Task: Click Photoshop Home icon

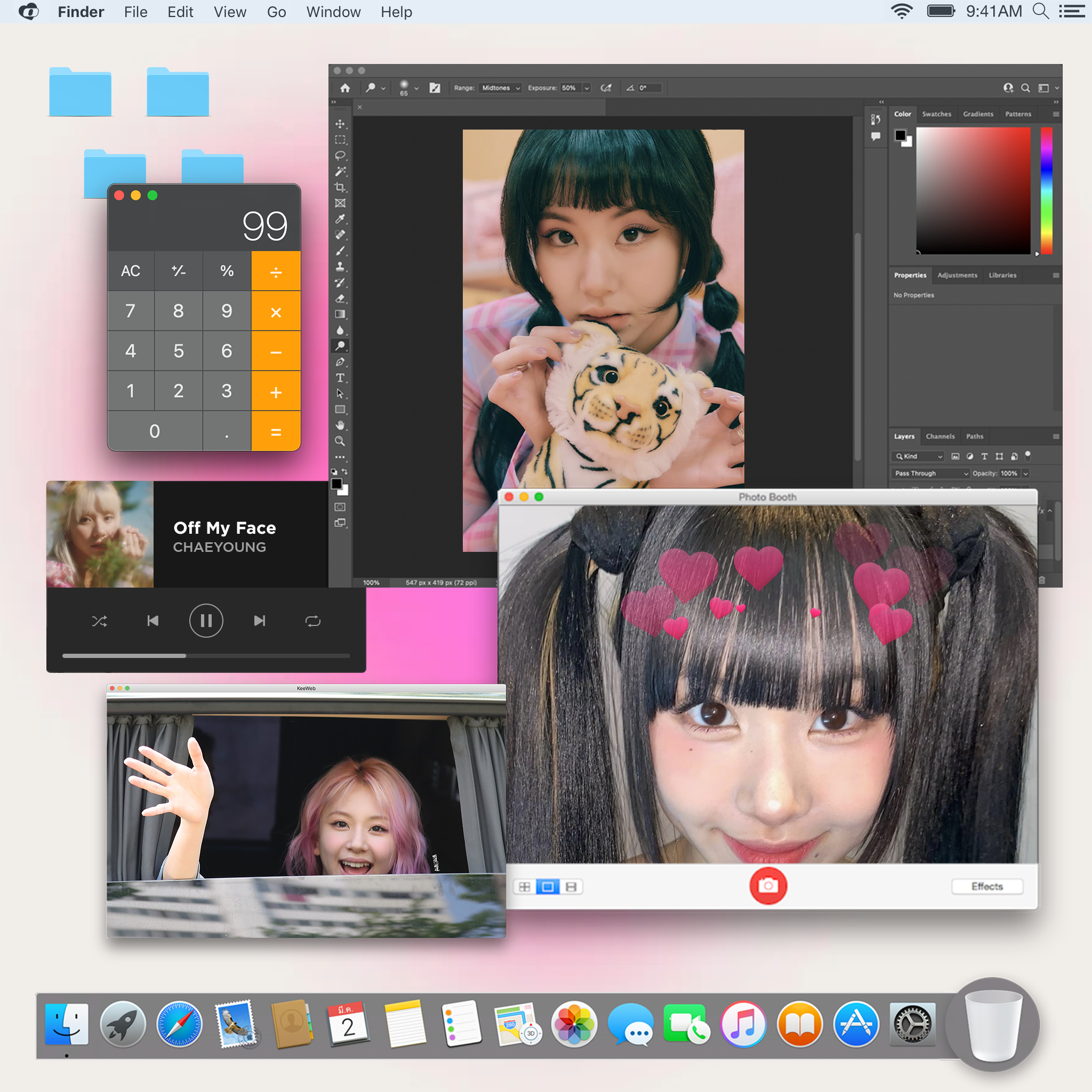Action: 345,87
